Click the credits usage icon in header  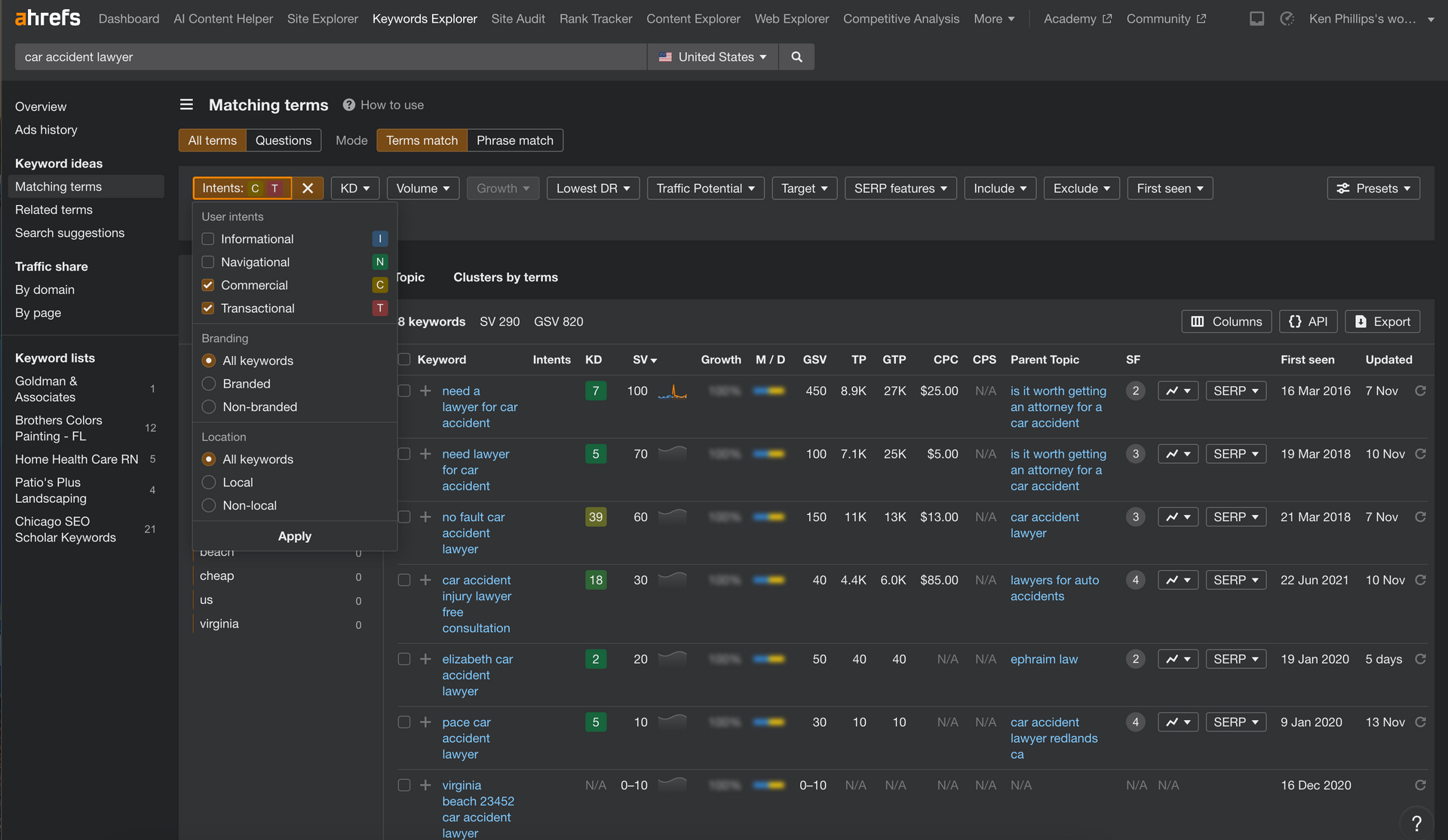coord(1287,19)
